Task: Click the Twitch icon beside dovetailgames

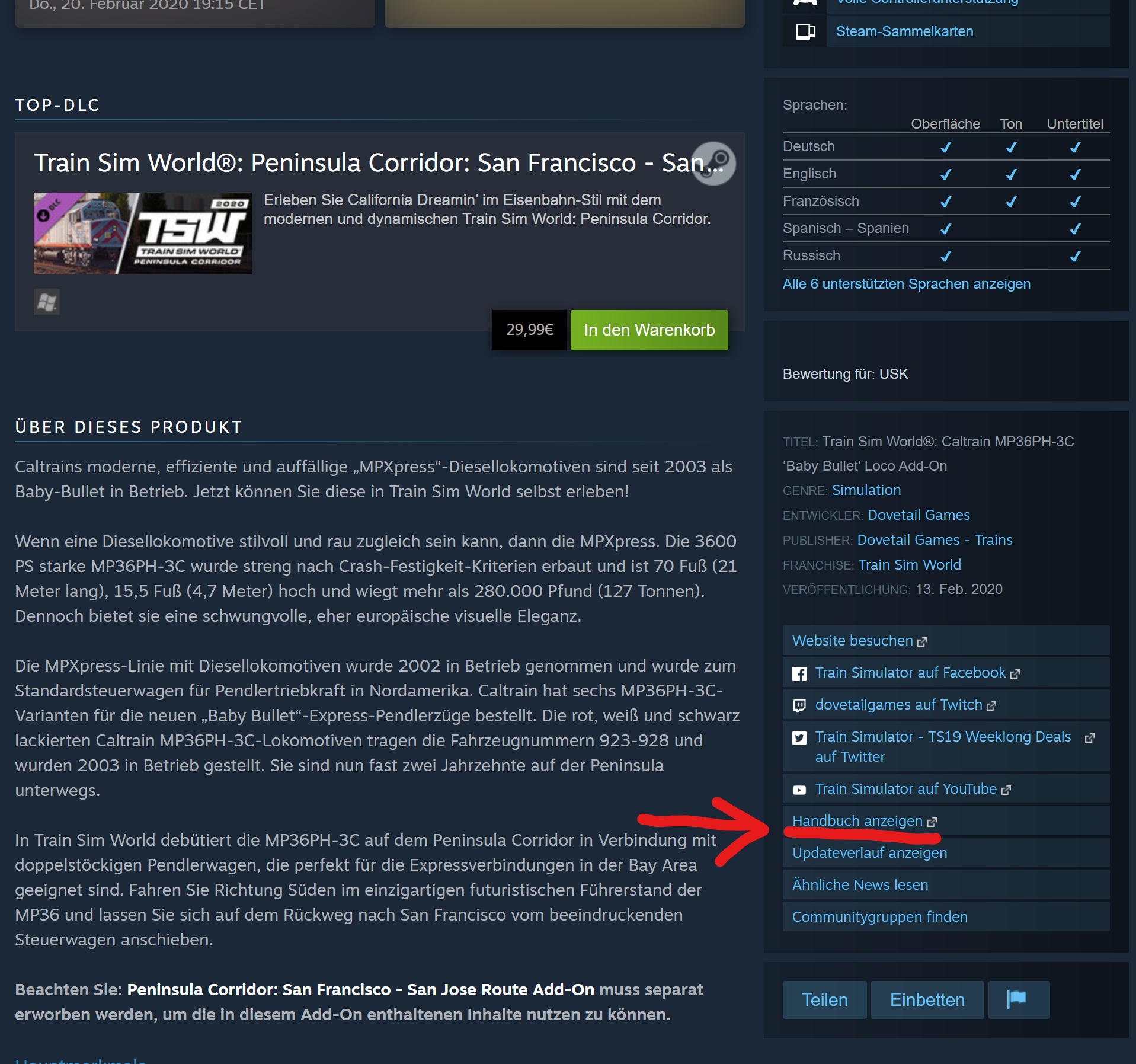Action: pos(799,705)
